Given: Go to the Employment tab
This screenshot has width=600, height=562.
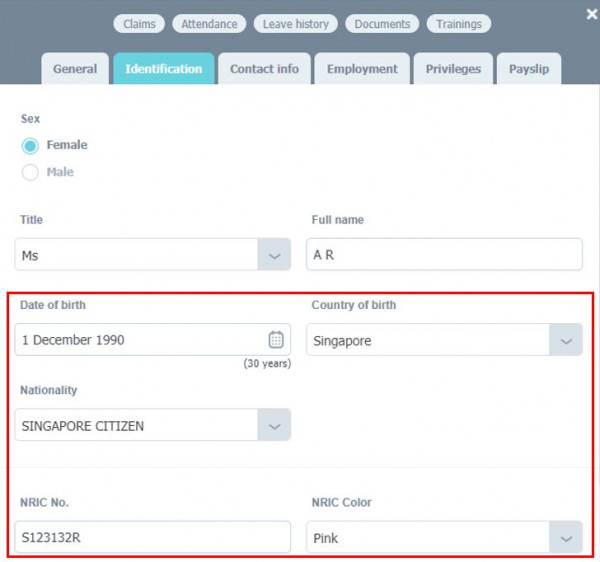Looking at the screenshot, I should point(361,69).
